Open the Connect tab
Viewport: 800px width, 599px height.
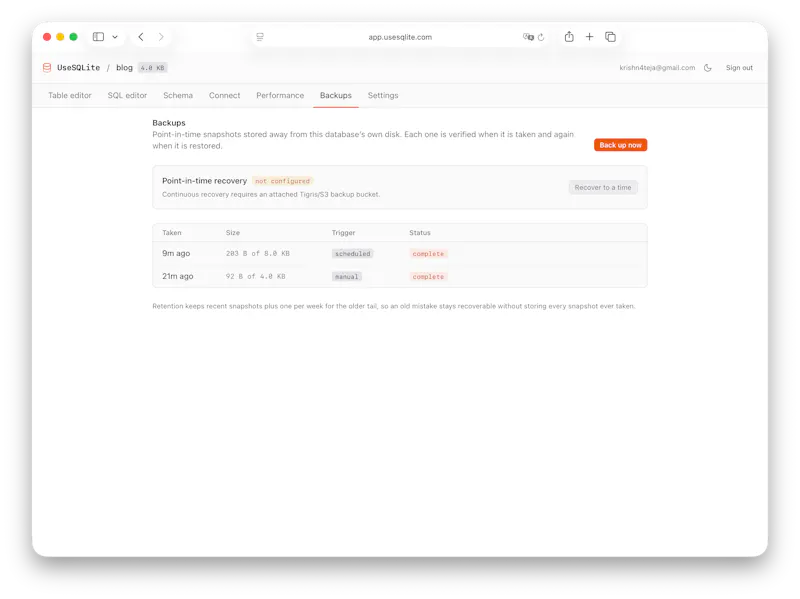coord(224,95)
